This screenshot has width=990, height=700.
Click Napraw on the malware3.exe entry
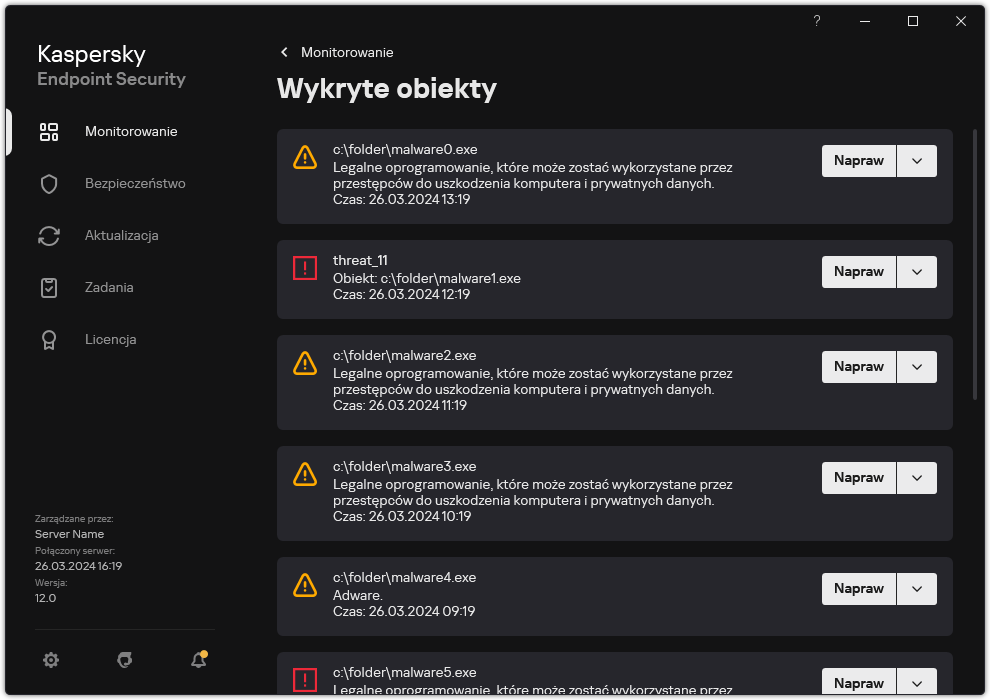point(858,477)
